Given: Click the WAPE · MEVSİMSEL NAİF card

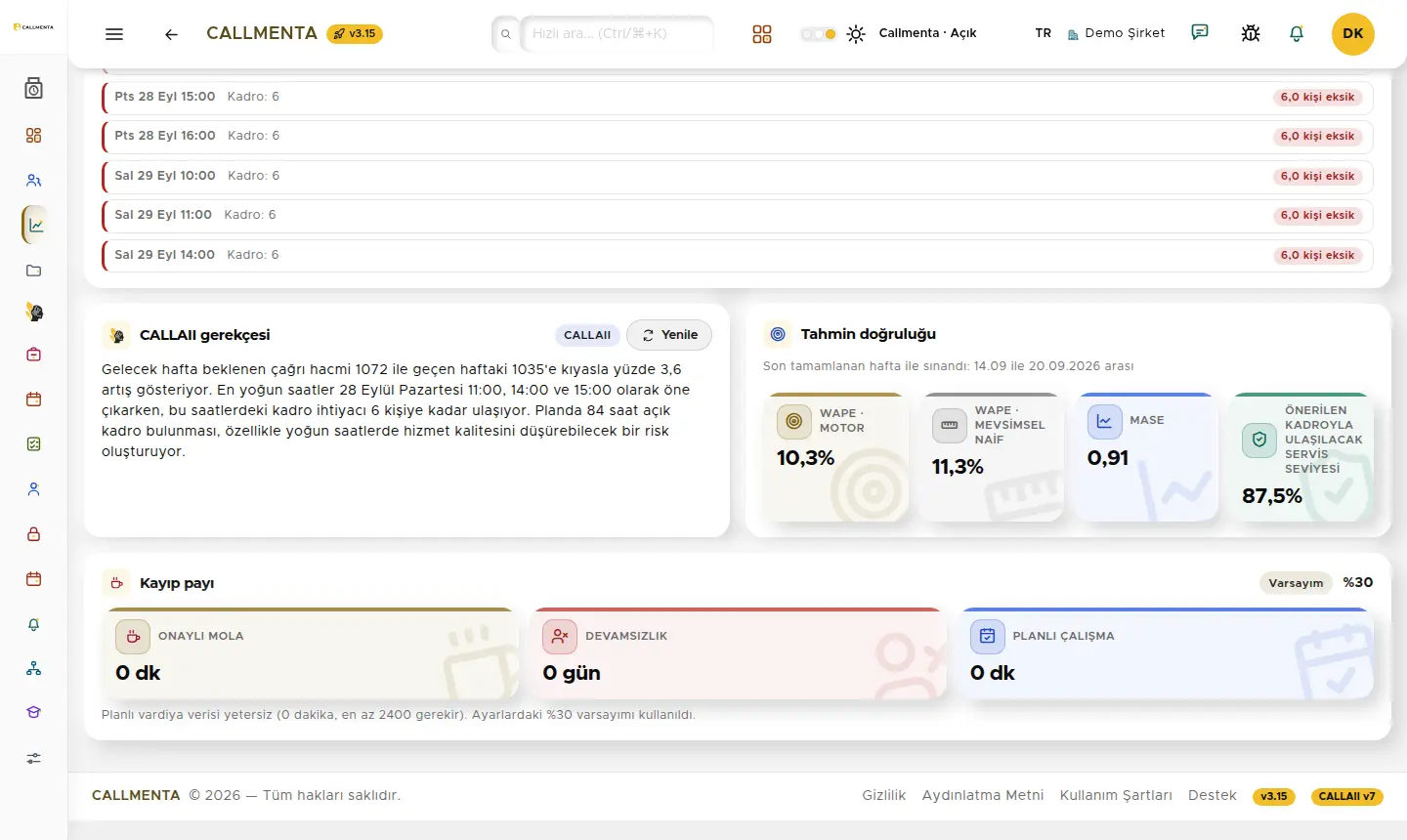Looking at the screenshot, I should pos(991,457).
